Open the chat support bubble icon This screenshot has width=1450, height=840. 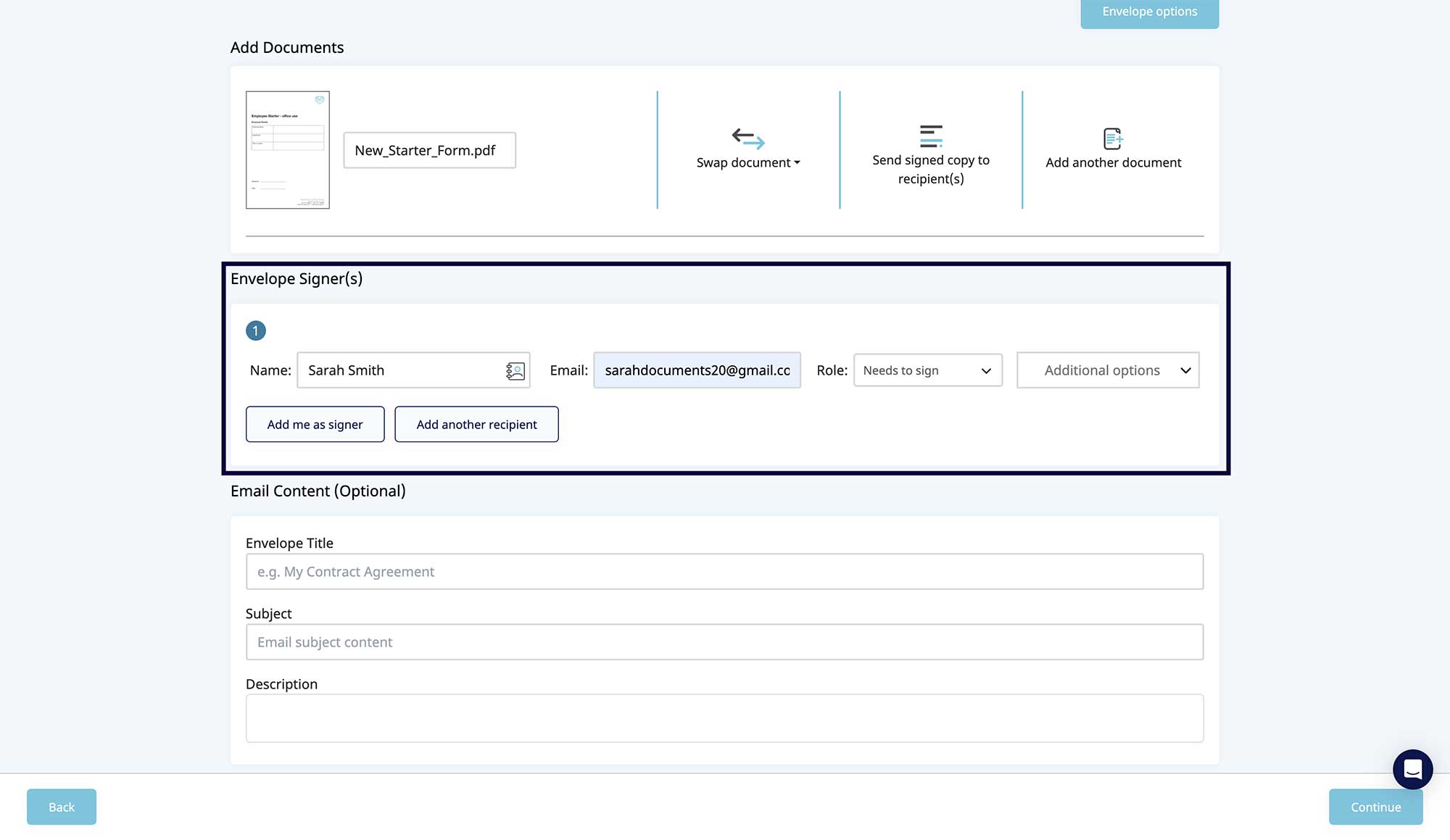coord(1412,769)
